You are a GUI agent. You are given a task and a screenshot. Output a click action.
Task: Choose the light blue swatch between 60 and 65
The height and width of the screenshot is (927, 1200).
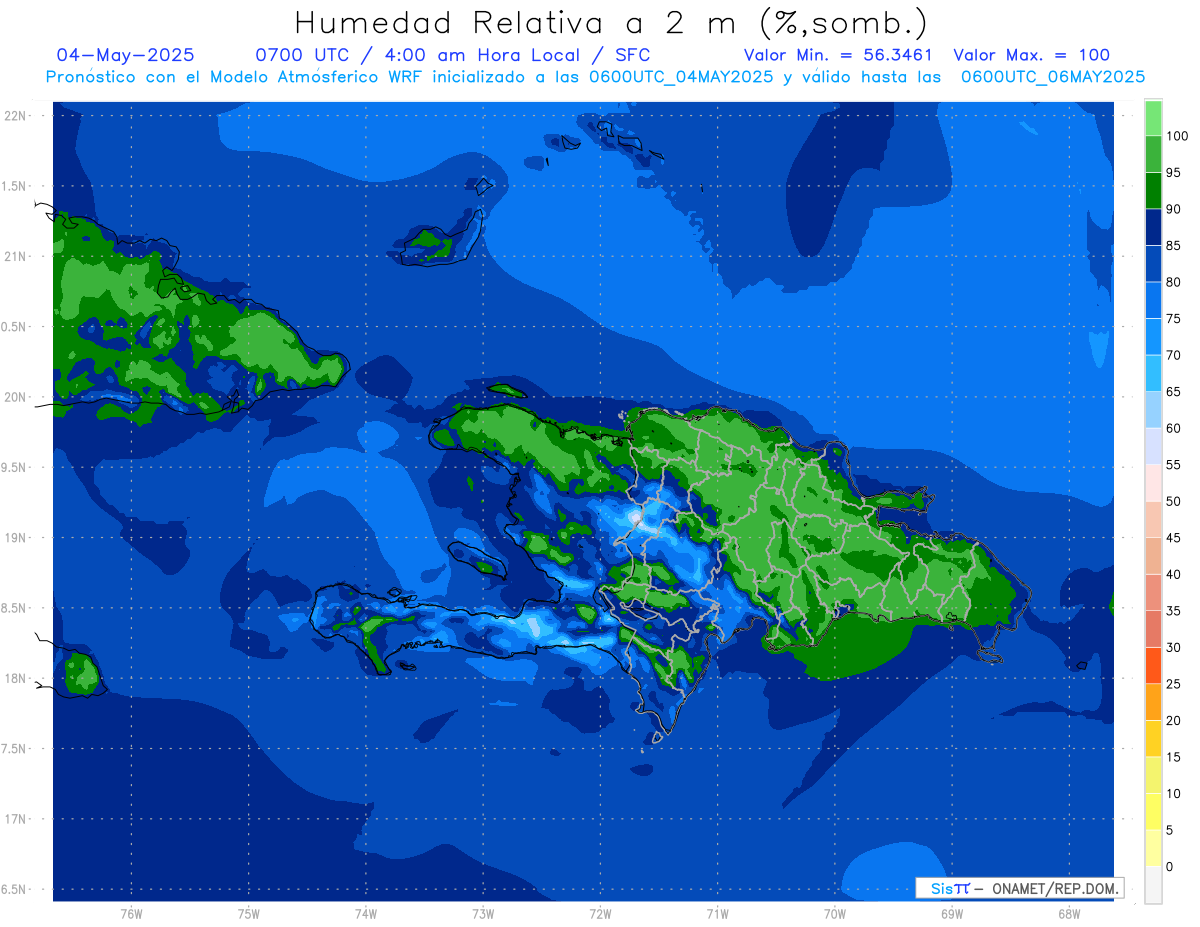pos(1153,410)
